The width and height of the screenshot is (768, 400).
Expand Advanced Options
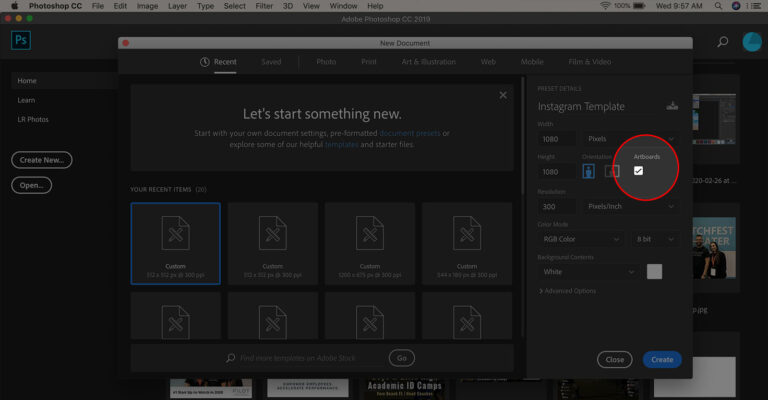(x=567, y=291)
